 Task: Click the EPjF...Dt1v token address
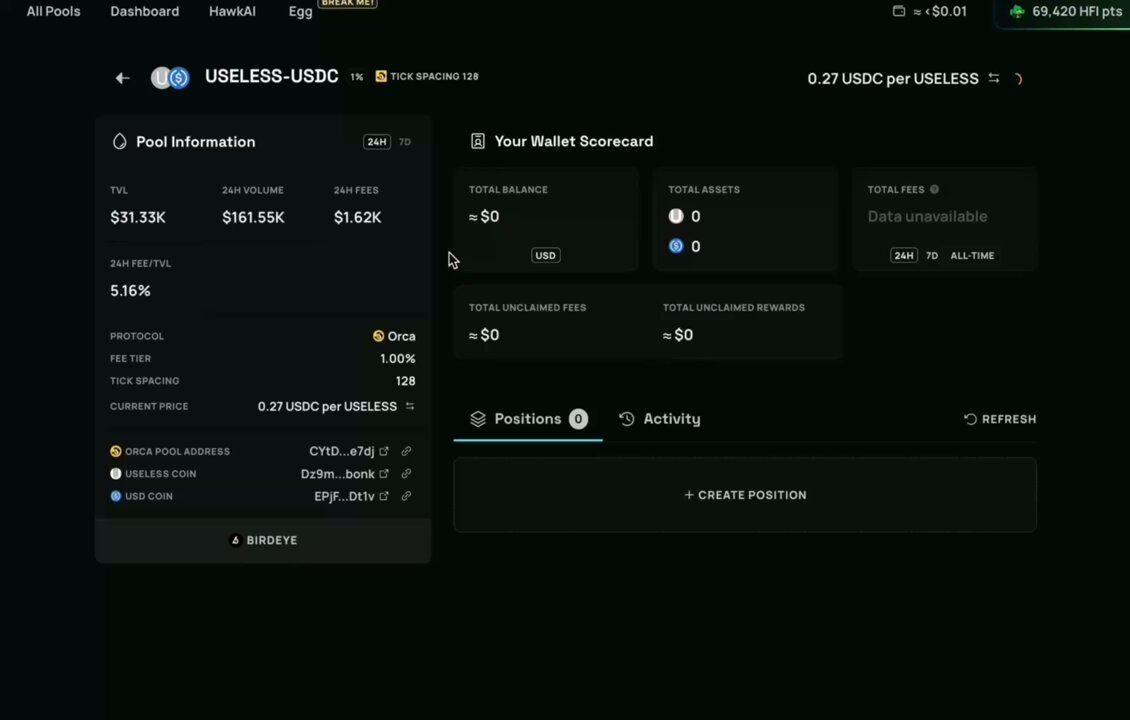point(344,496)
